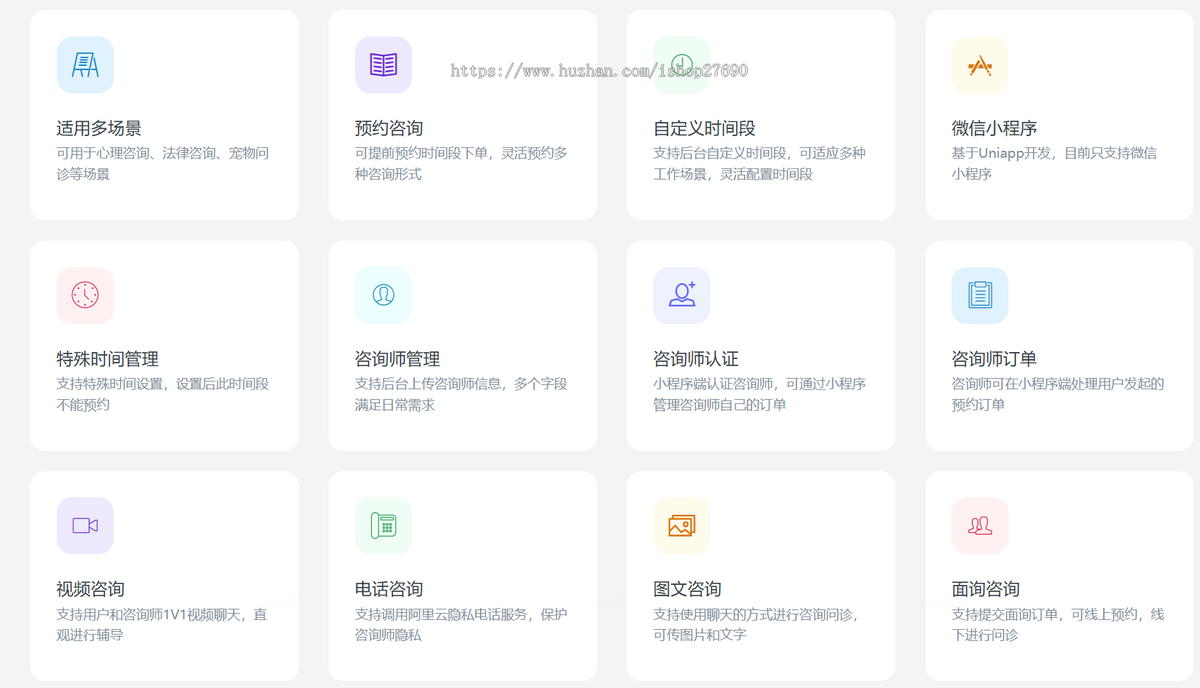The image size is (1200, 688).
Task: Click the red clock icon above 特殊时间管理
Action: [x=85, y=295]
